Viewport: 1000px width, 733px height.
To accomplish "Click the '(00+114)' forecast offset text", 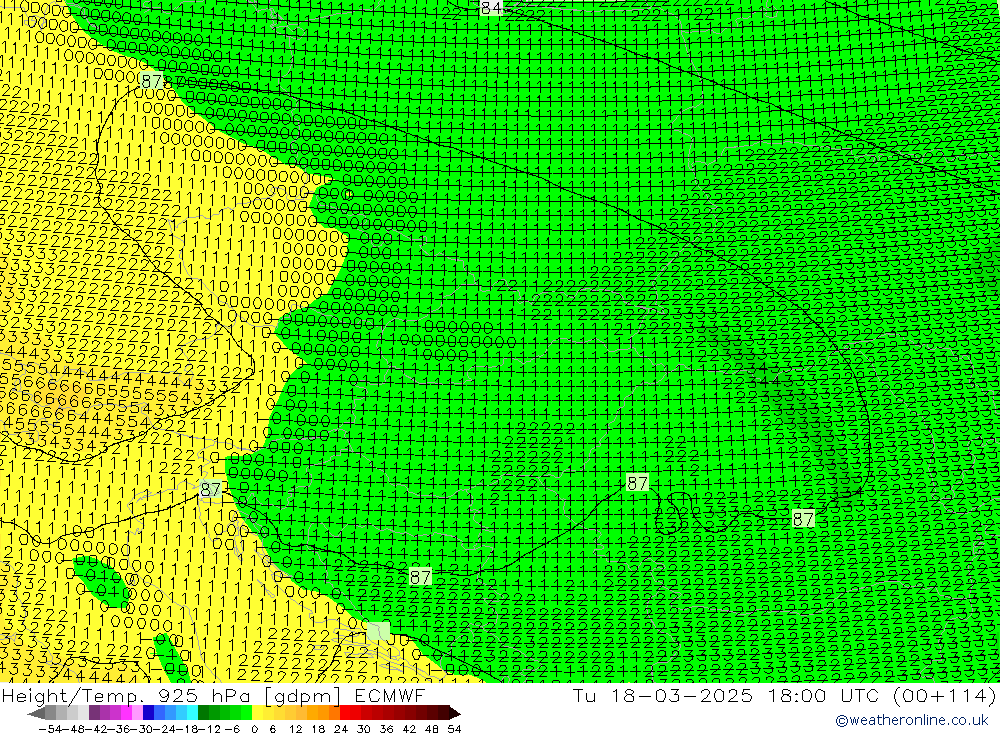I will [x=944, y=696].
